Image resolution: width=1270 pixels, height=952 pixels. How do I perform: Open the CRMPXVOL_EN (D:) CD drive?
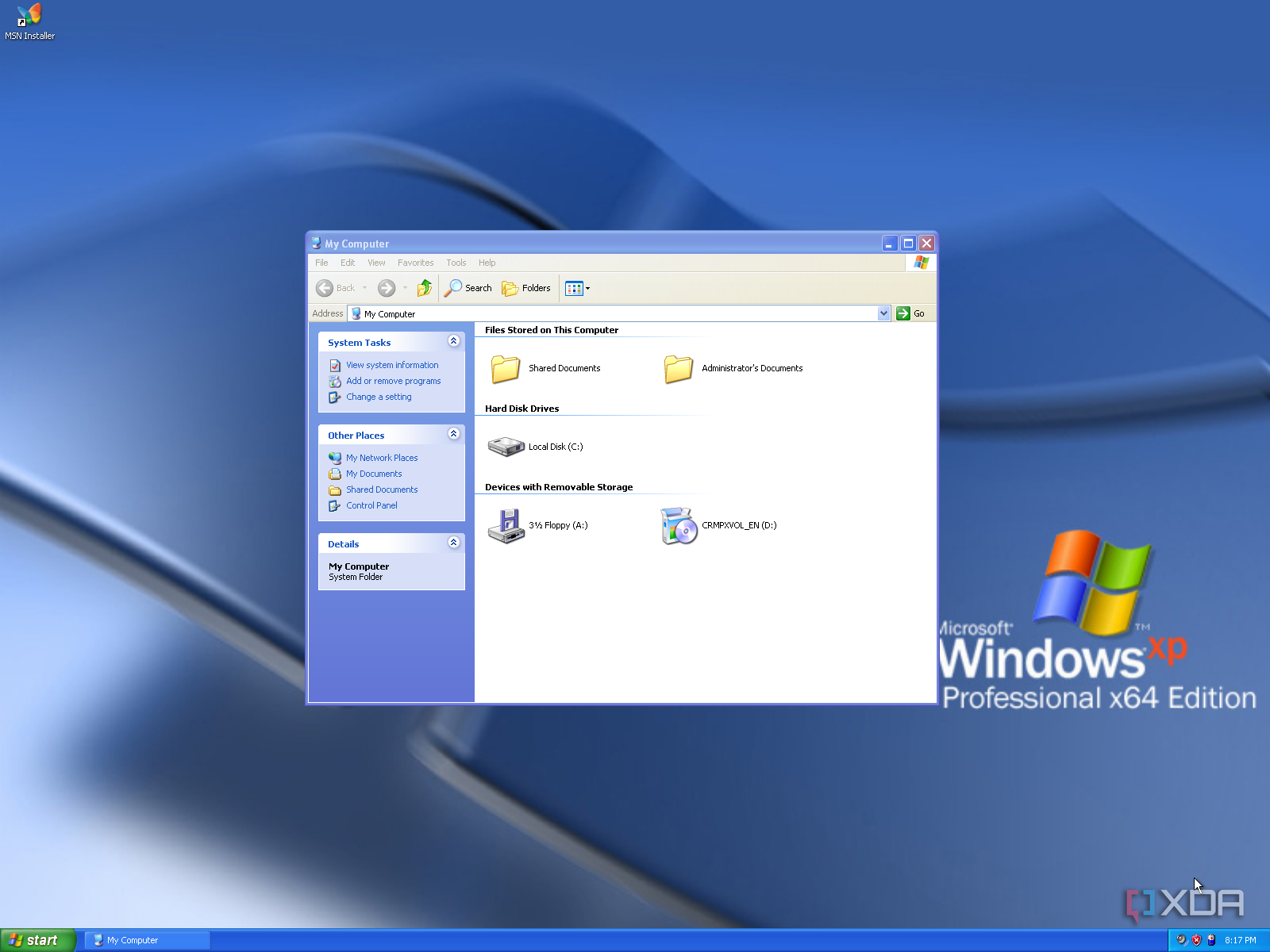[678, 525]
